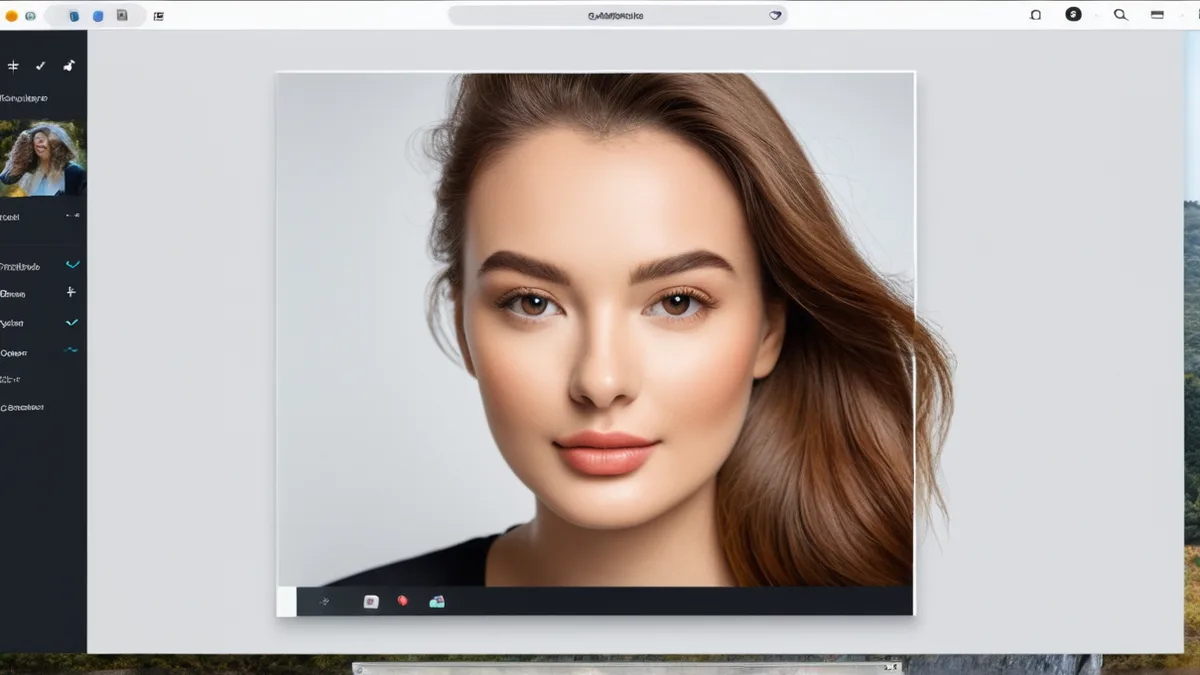
Task: Expand the sidebar row with plus sign
Action: coord(43,293)
